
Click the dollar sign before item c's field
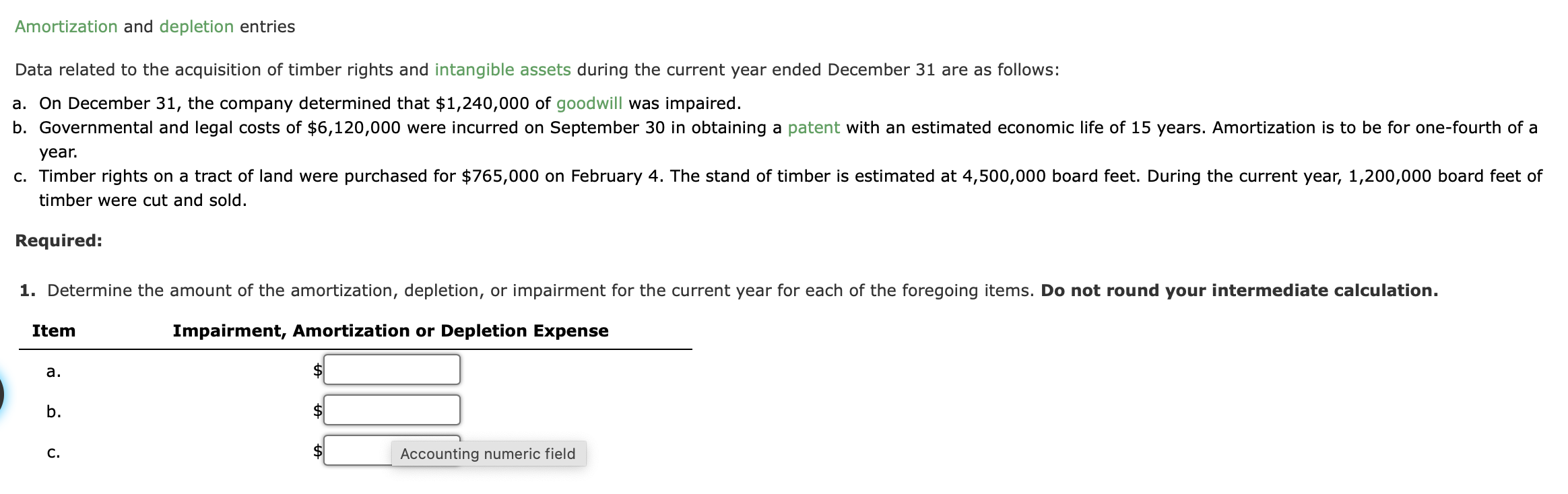(x=316, y=452)
